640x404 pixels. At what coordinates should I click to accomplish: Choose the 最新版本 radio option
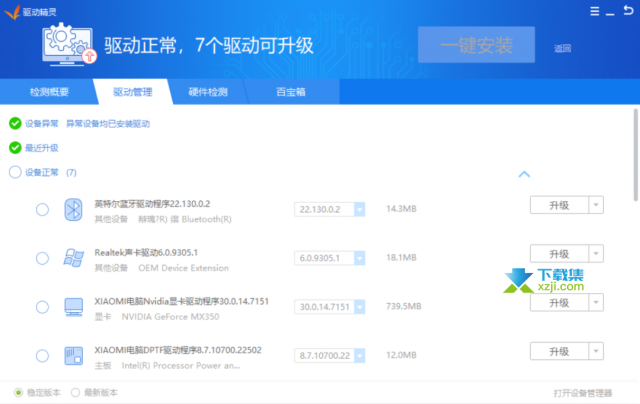tap(75, 393)
